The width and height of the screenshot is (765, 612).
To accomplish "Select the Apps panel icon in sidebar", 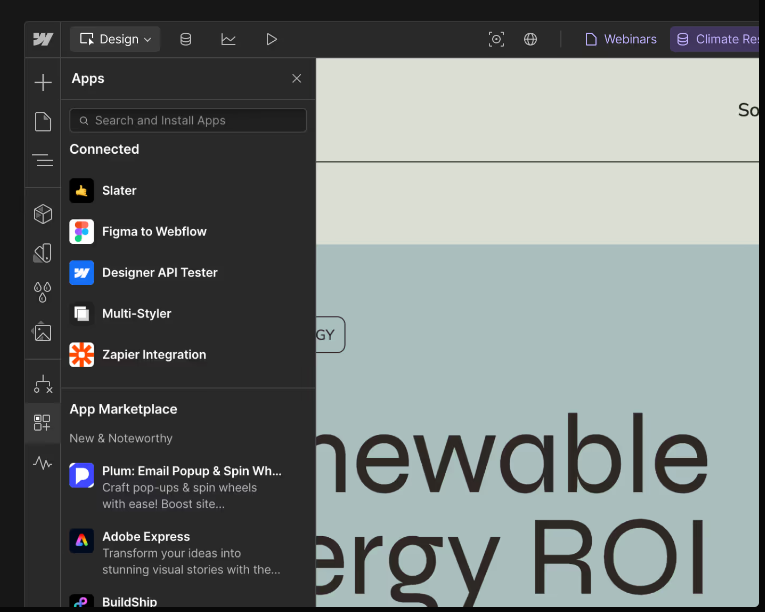I will point(42,423).
